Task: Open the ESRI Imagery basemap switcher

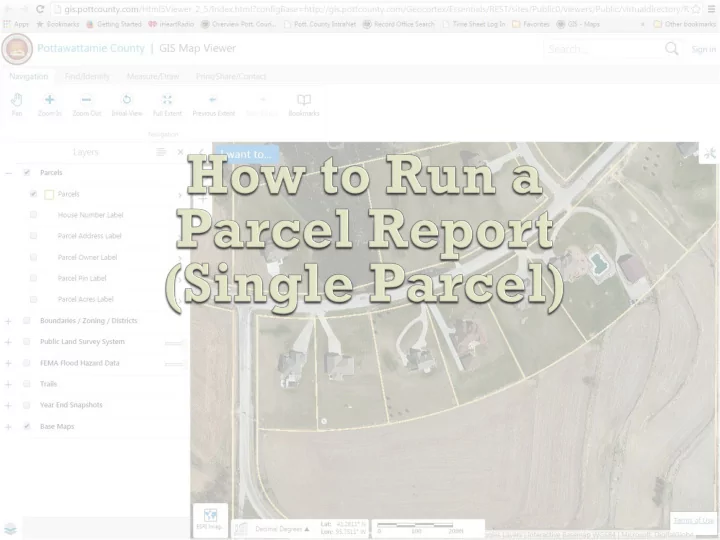Action: coord(210,520)
